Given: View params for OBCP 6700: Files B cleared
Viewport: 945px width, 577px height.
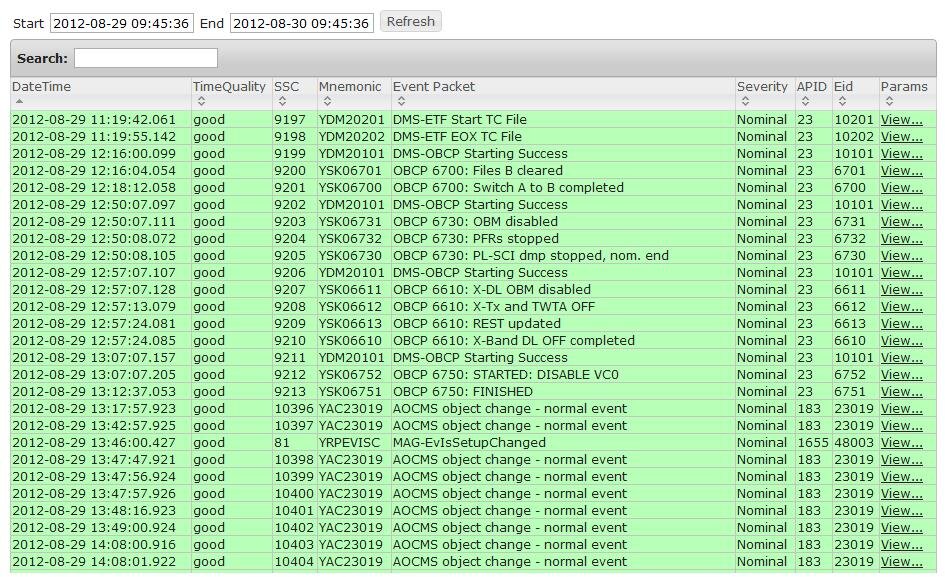Looking at the screenshot, I should pos(902,171).
